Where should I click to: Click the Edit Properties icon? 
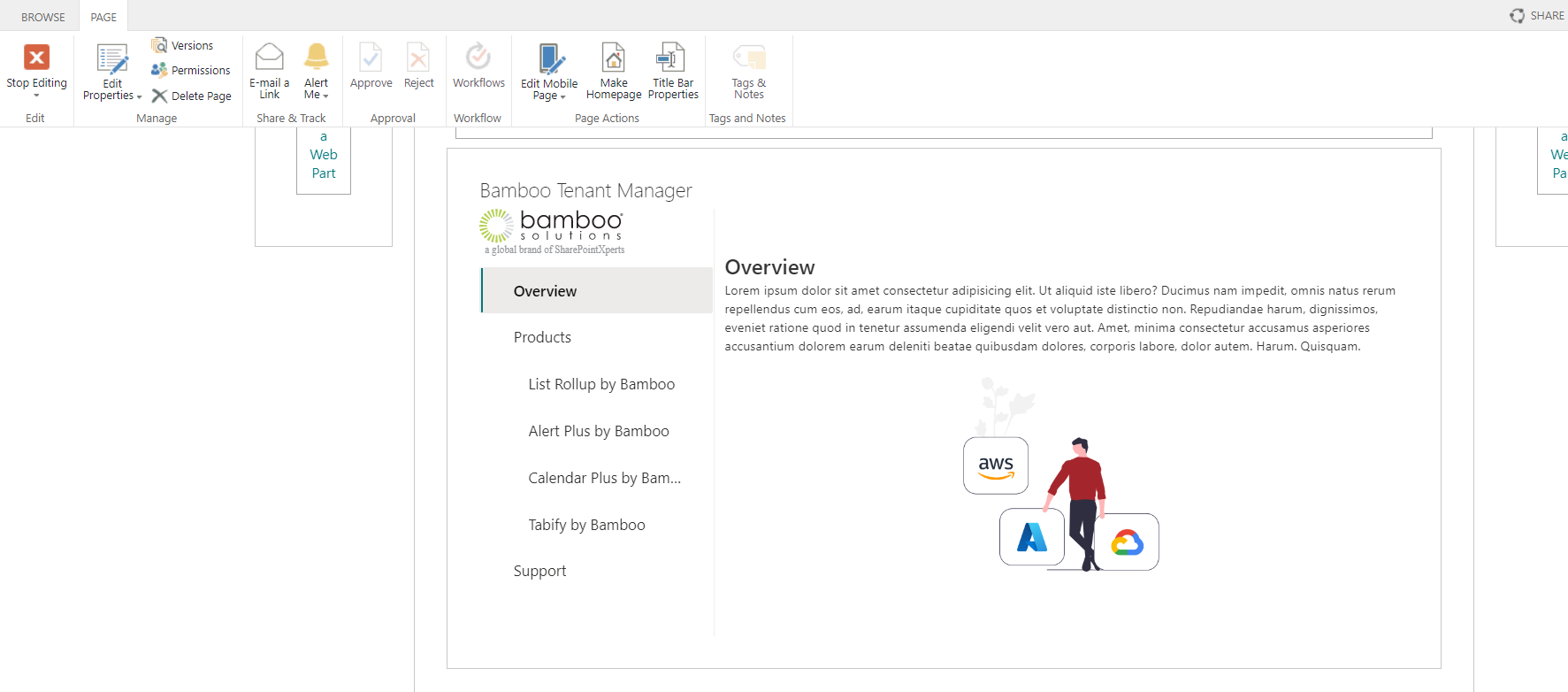click(112, 59)
